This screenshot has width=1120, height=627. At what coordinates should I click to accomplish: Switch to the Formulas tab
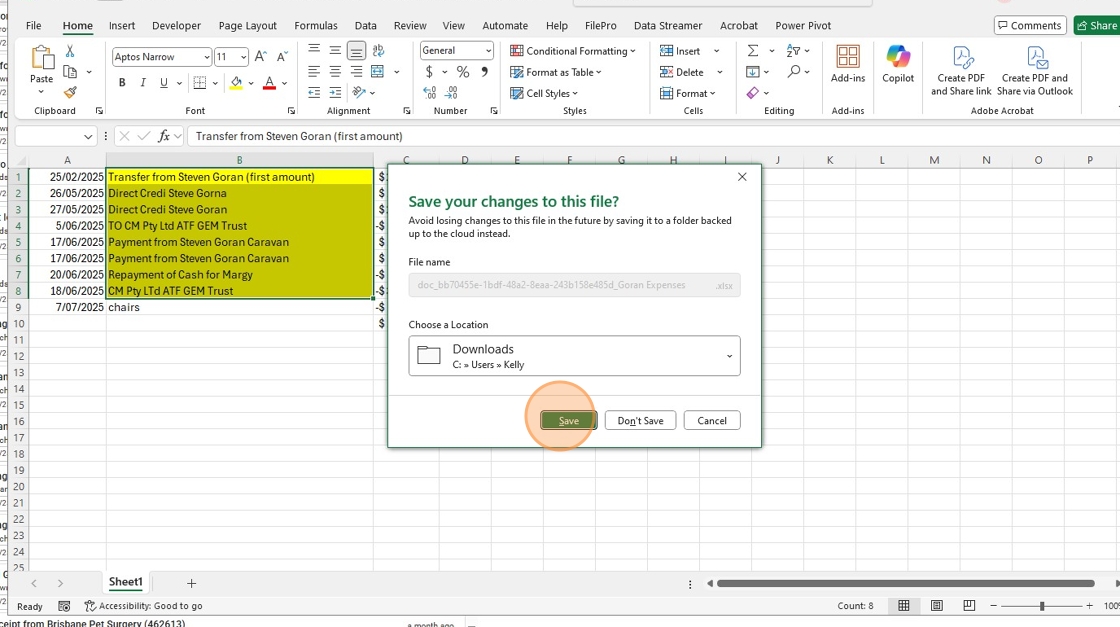pyautogui.click(x=316, y=26)
